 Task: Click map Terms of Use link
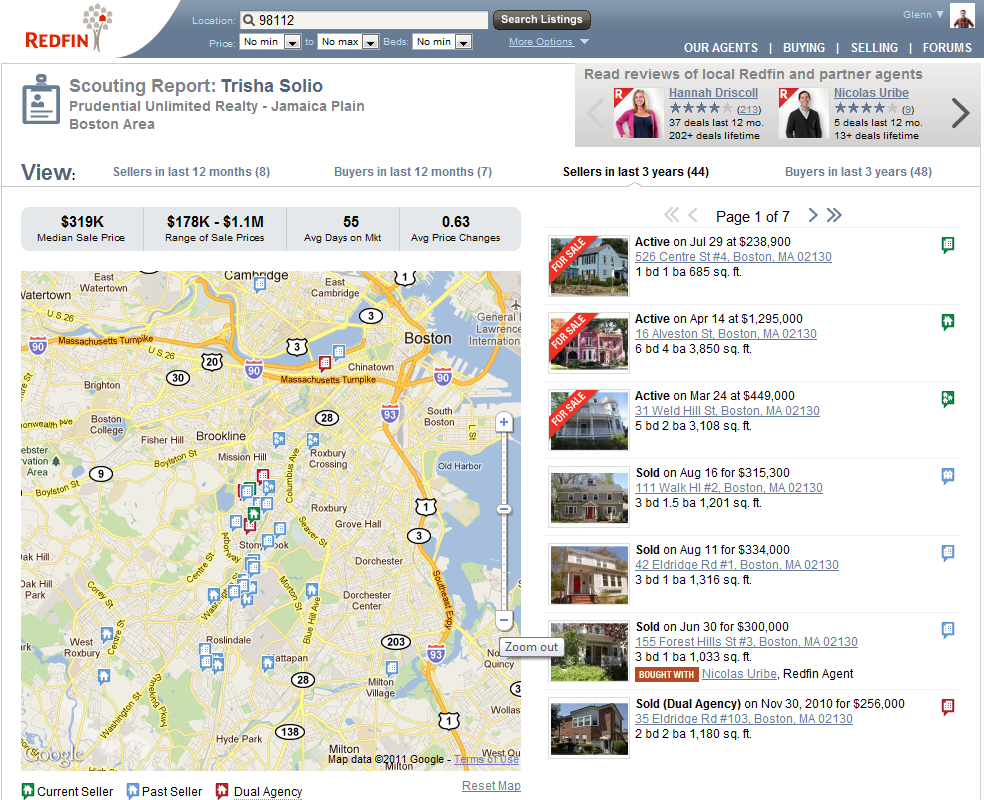coord(486,759)
